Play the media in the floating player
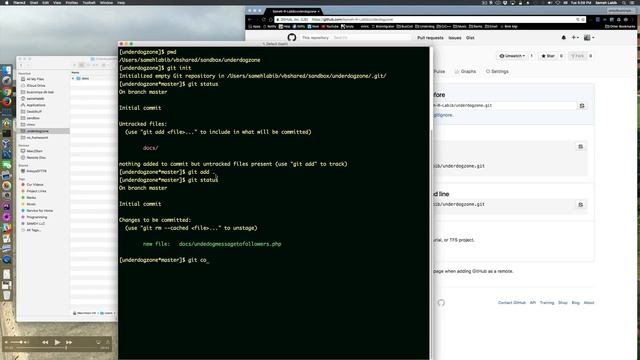 (x=57, y=342)
